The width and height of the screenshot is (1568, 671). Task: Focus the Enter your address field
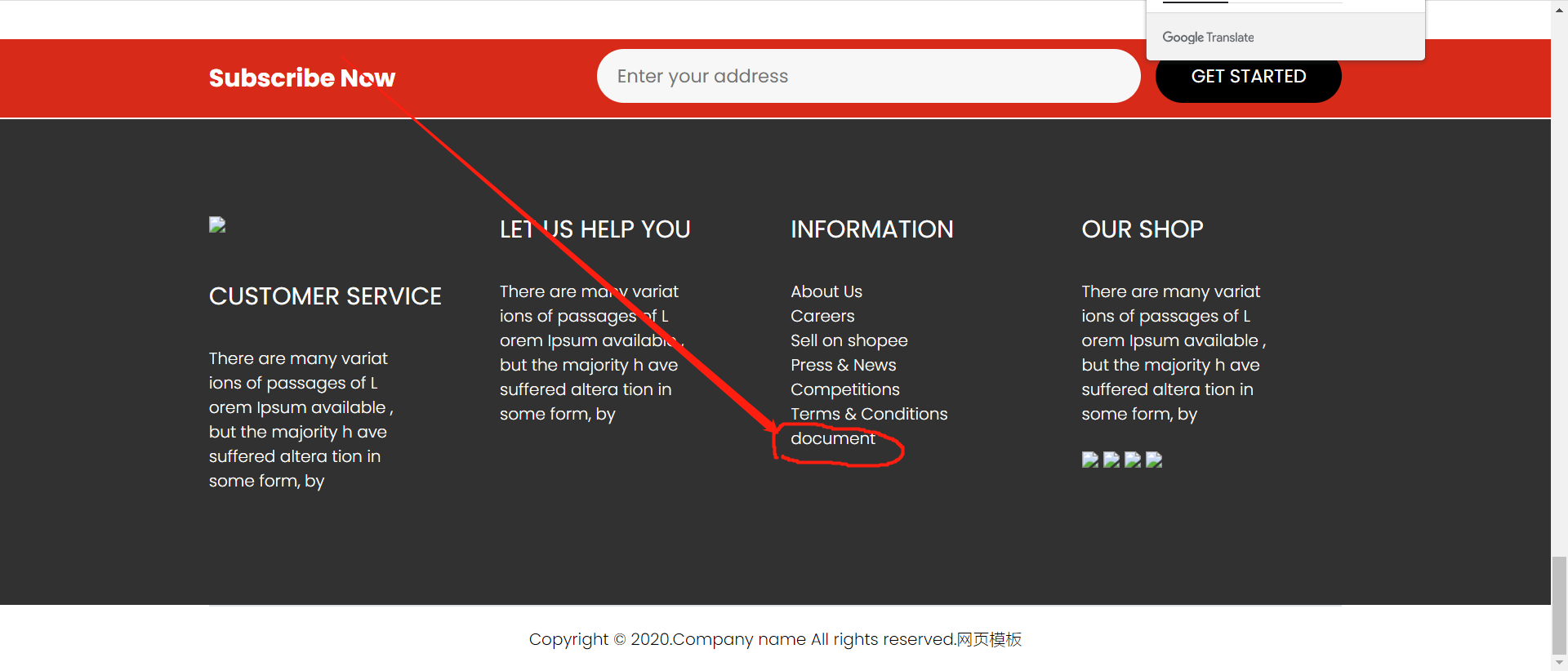(868, 76)
